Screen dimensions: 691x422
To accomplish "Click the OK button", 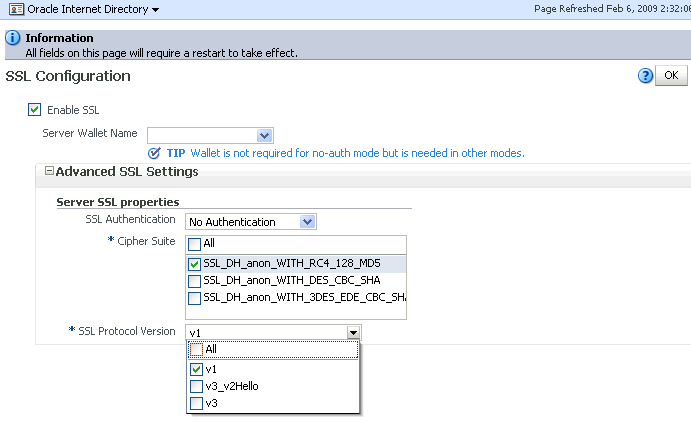I will click(x=671, y=75).
